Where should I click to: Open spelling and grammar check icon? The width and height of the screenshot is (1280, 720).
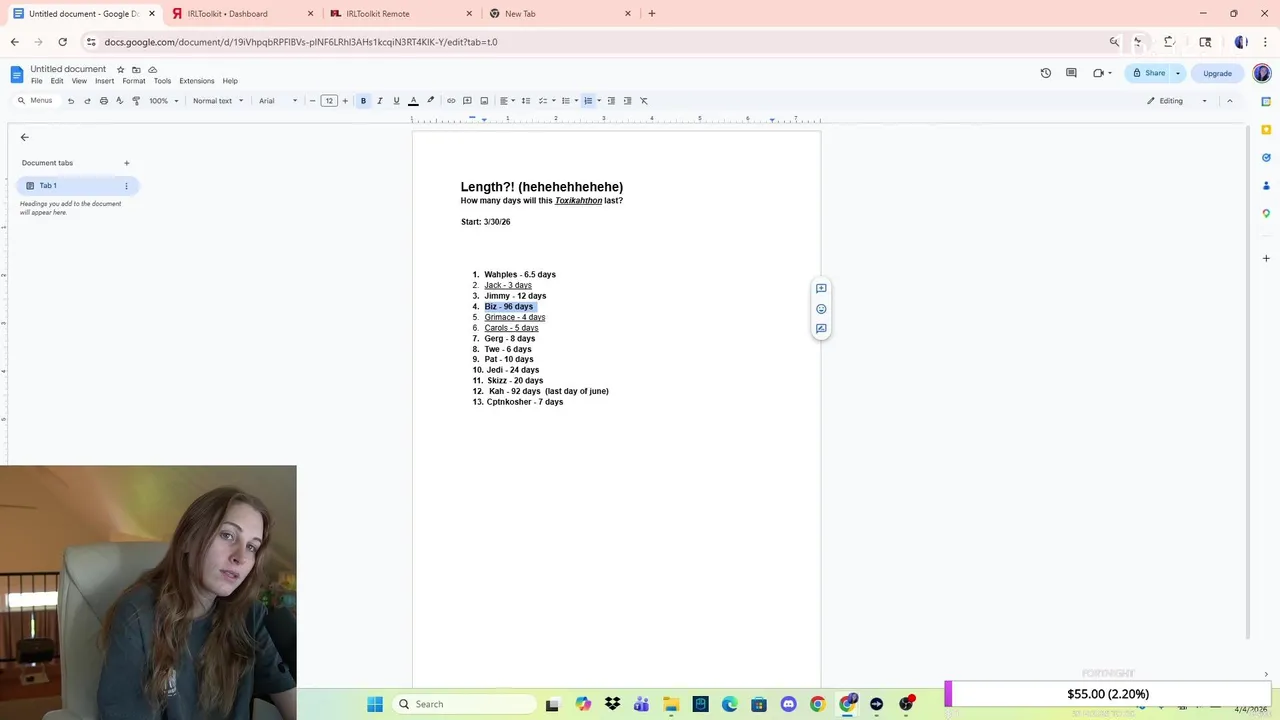(120, 101)
